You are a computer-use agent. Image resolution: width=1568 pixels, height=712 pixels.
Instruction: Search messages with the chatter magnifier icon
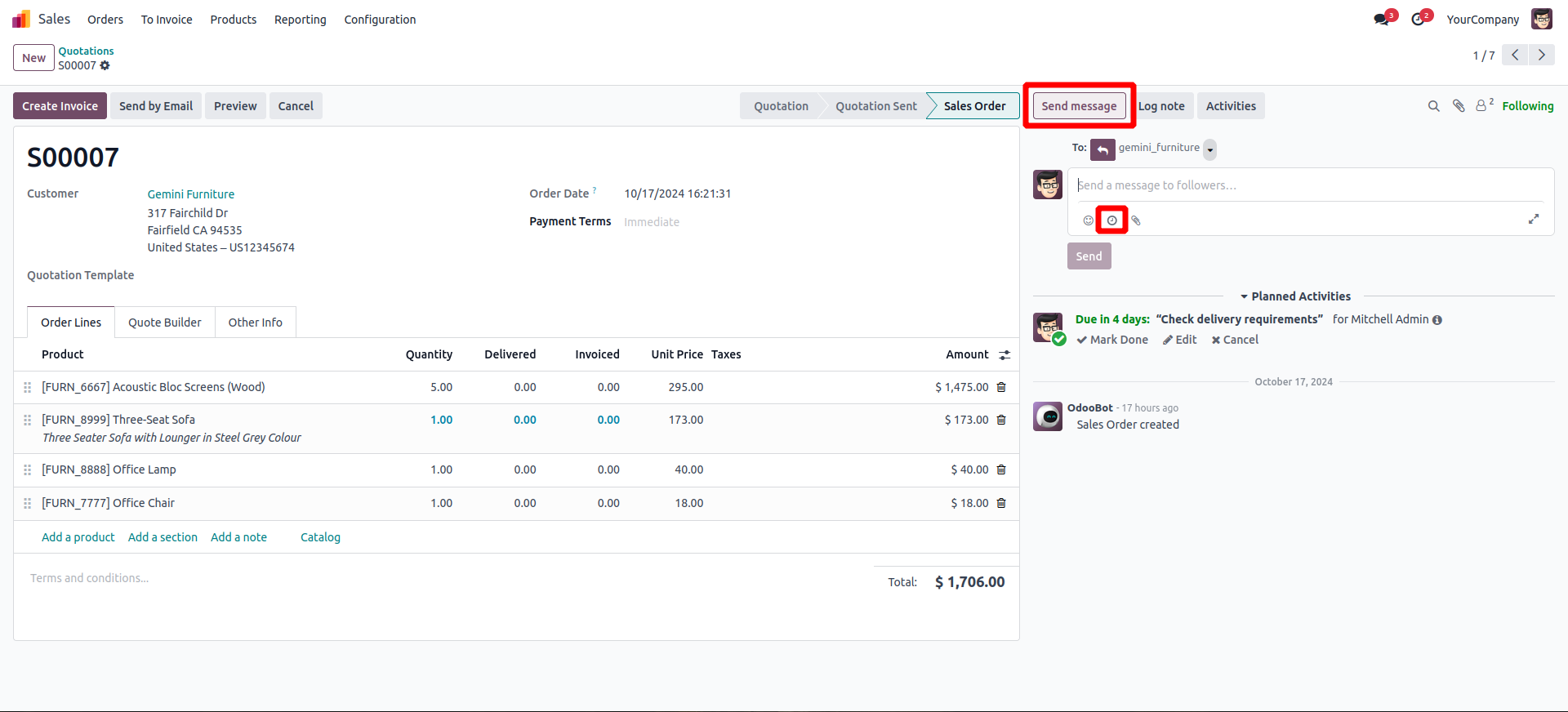click(1433, 106)
